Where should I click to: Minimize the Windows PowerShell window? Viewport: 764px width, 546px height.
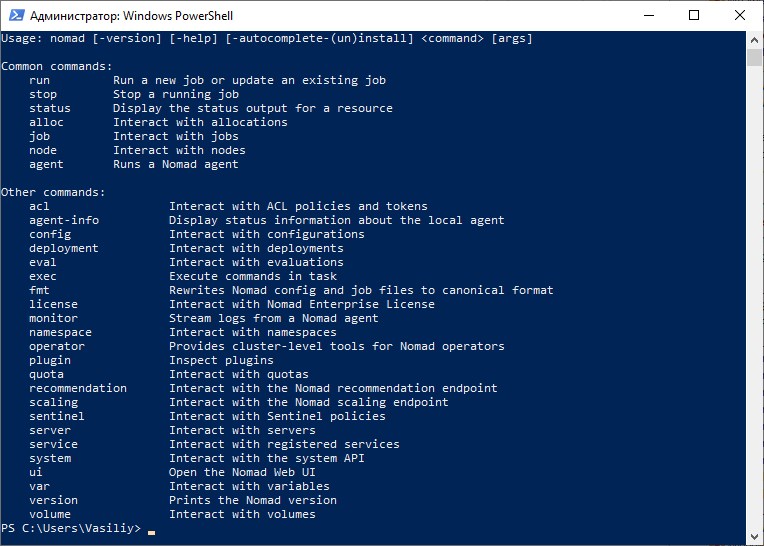click(649, 15)
